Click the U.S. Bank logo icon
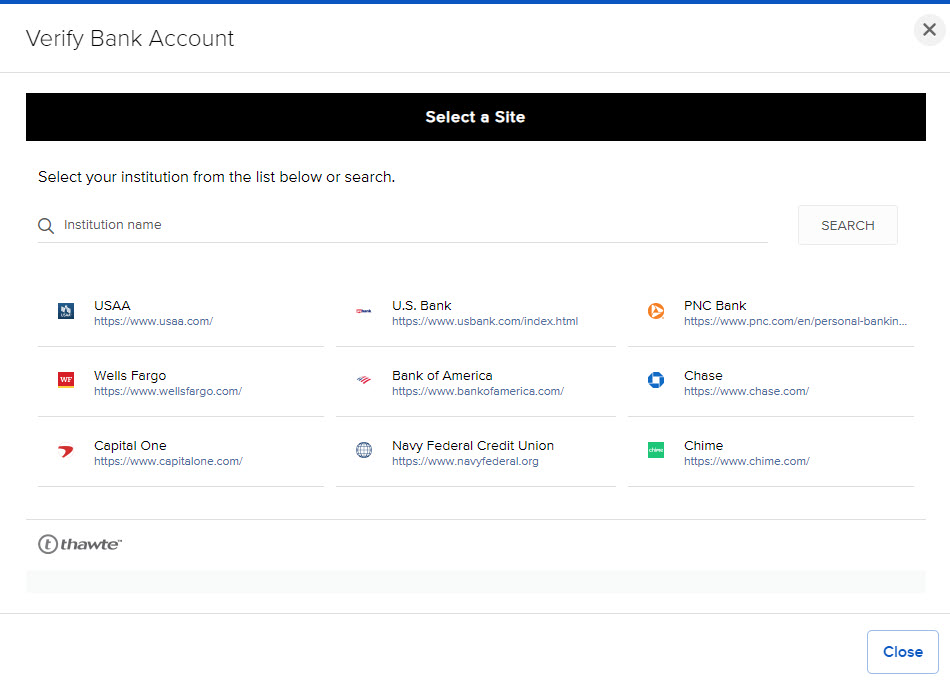 pyautogui.click(x=364, y=311)
